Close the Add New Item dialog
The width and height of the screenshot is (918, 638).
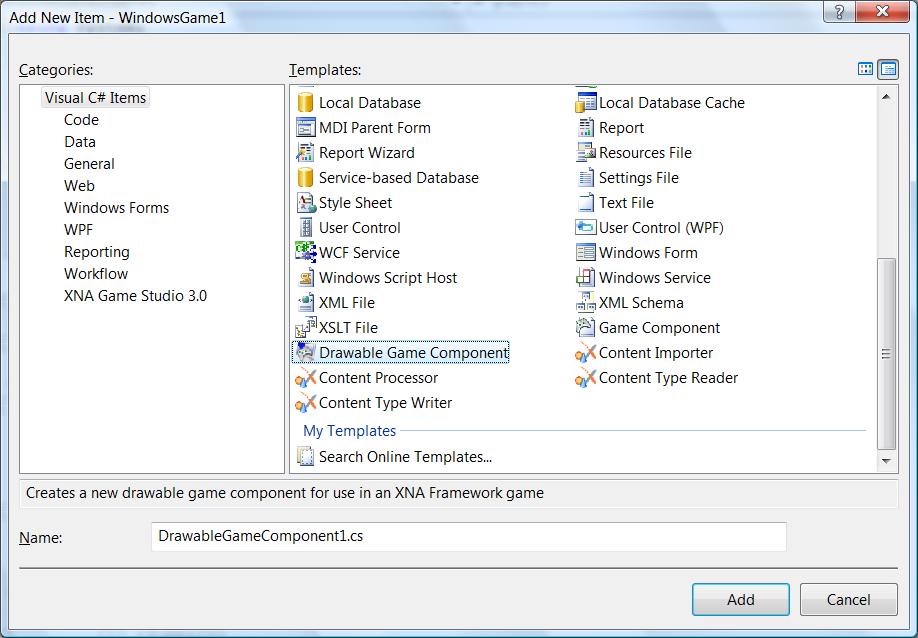[x=882, y=12]
